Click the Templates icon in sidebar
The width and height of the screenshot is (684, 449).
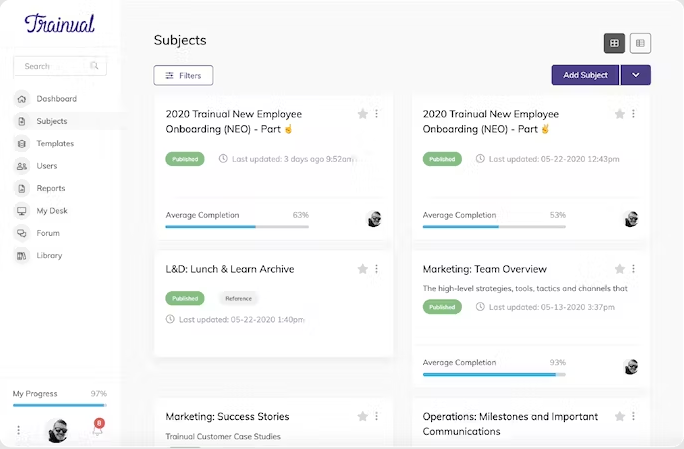click(x=21, y=144)
